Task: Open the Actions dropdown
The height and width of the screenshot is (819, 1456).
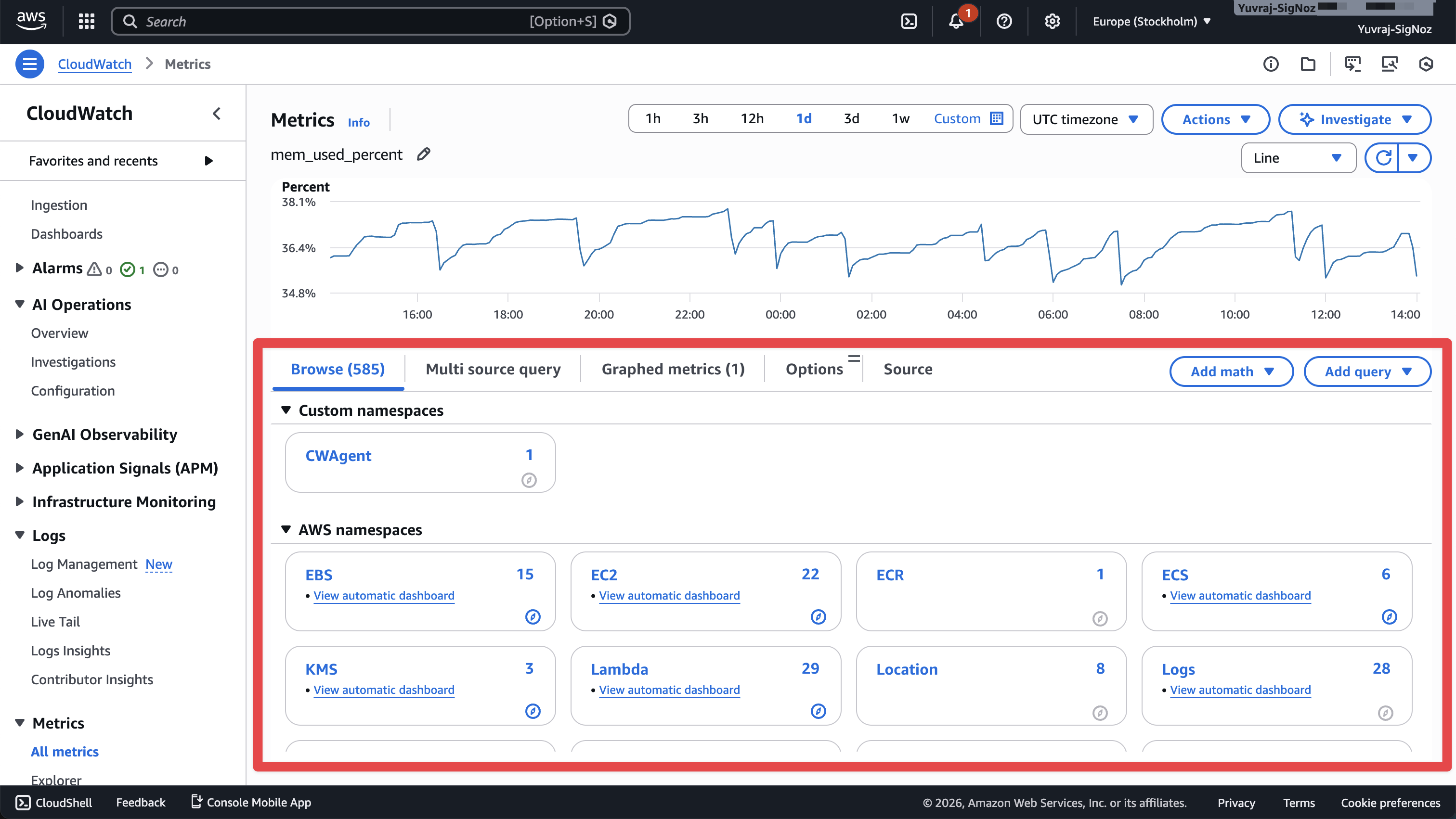Action: (1215, 119)
